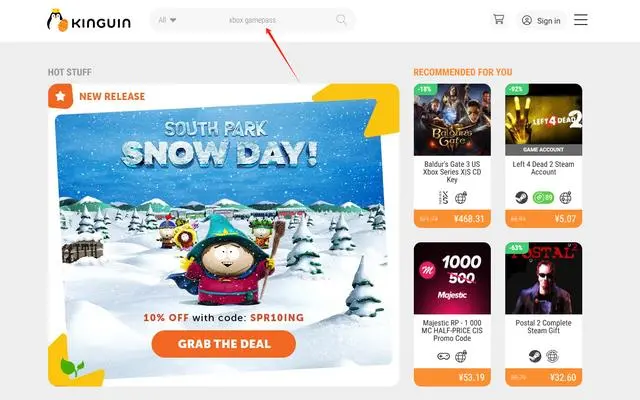Click gamepad icon on Majestic RP card
The height and width of the screenshot is (400, 640).
[x=443, y=356]
